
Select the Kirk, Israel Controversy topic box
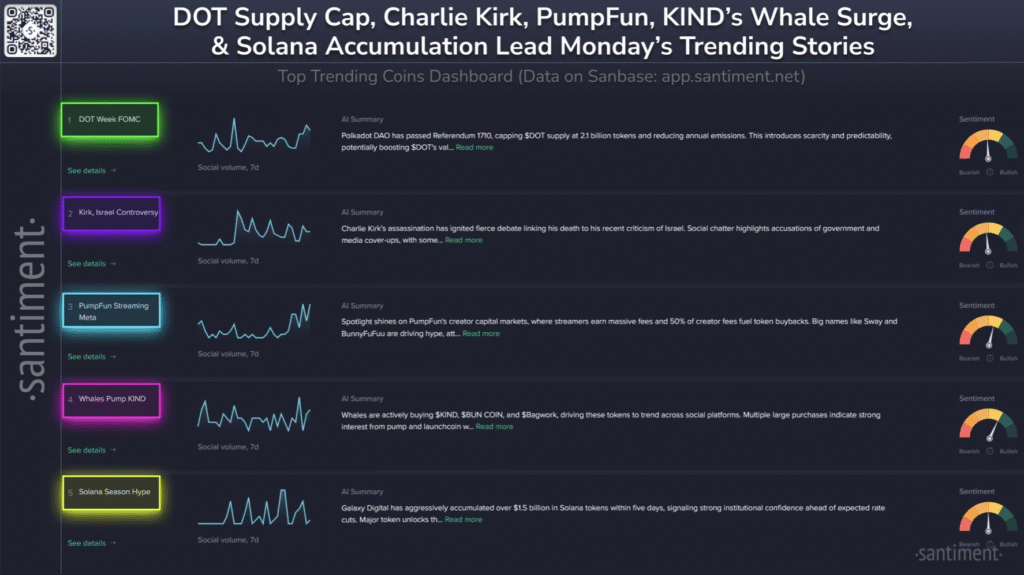(x=111, y=213)
